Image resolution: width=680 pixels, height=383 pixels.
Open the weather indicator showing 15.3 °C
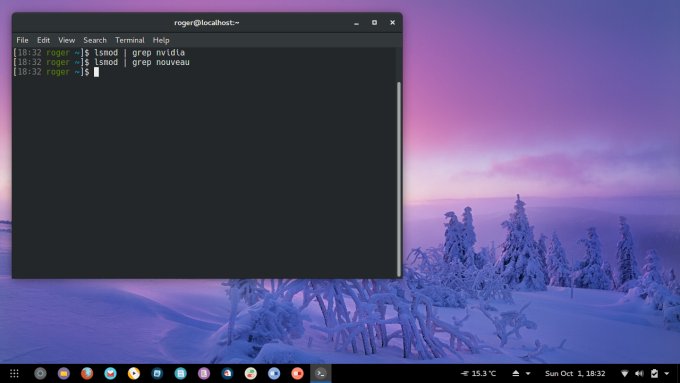pyautogui.click(x=478, y=373)
